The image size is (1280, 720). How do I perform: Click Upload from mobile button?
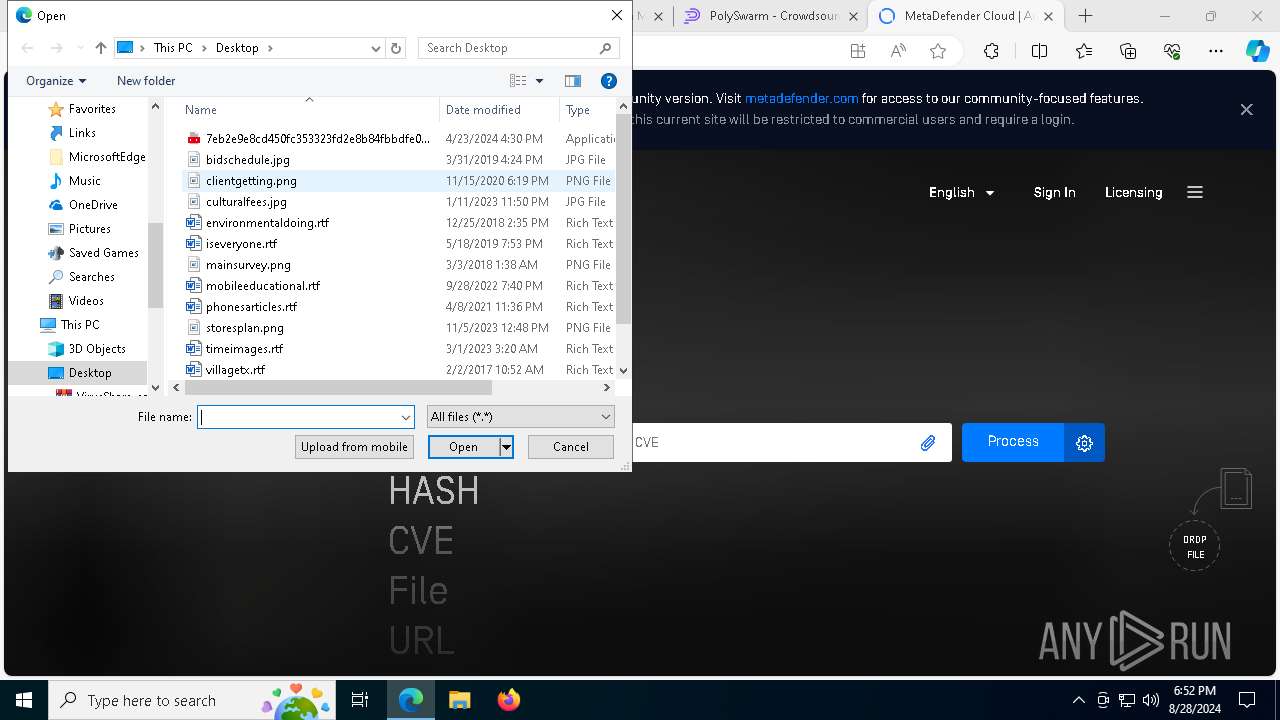(354, 447)
